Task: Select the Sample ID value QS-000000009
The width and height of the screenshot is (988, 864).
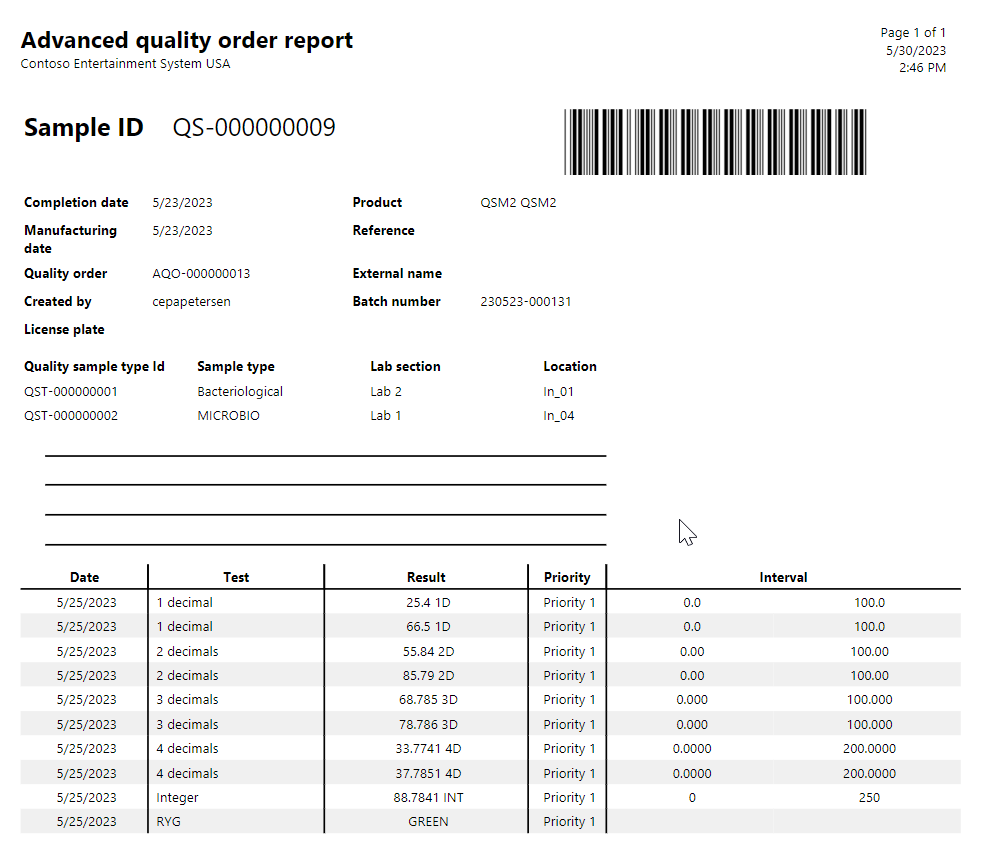Action: 253,127
